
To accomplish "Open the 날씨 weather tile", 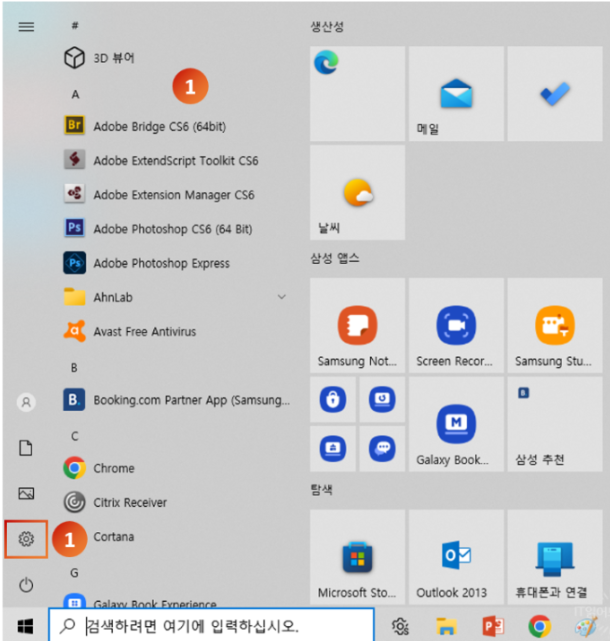I will [x=357, y=192].
